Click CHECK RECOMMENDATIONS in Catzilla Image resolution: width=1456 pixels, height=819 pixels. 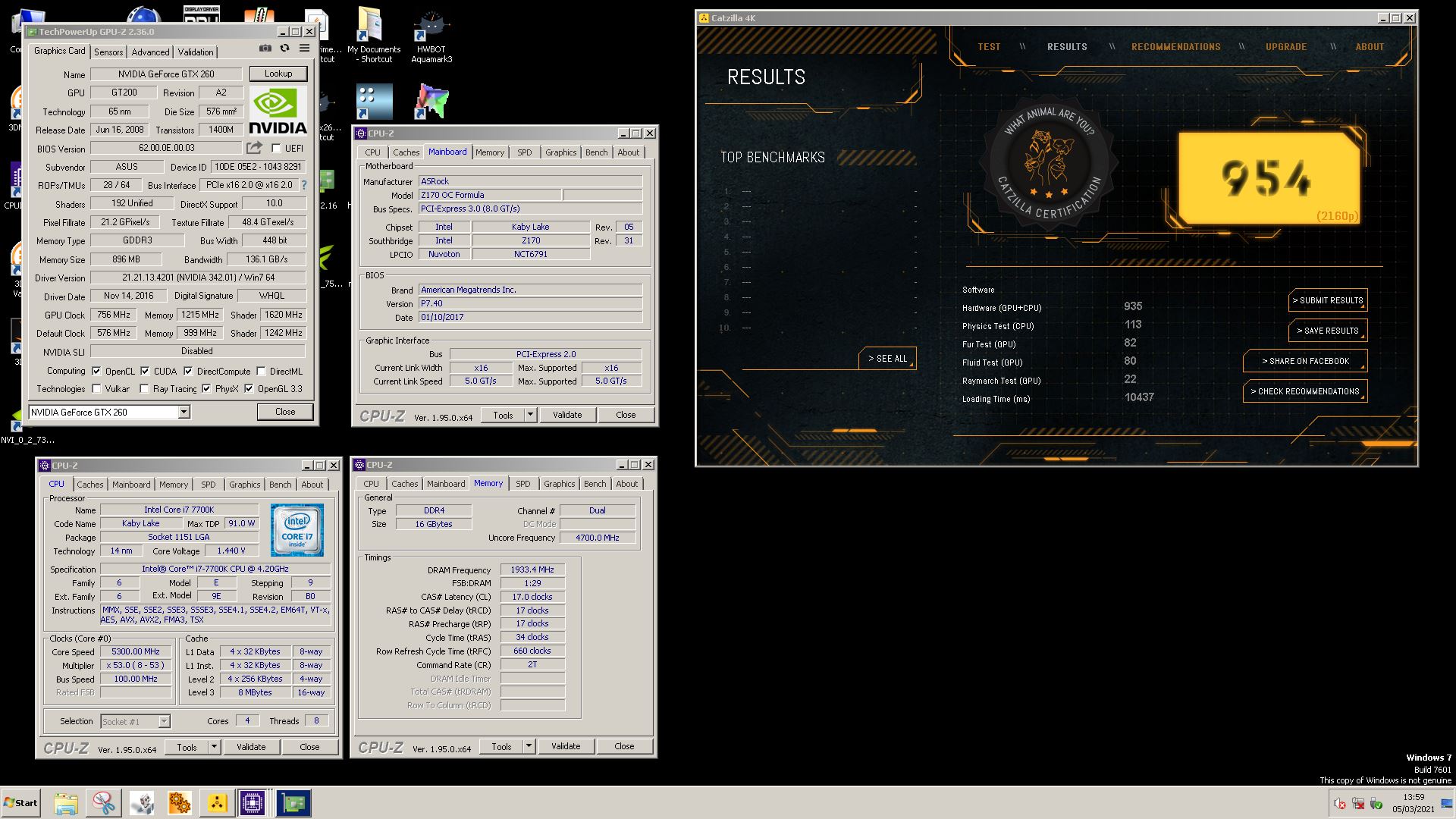[x=1305, y=391]
